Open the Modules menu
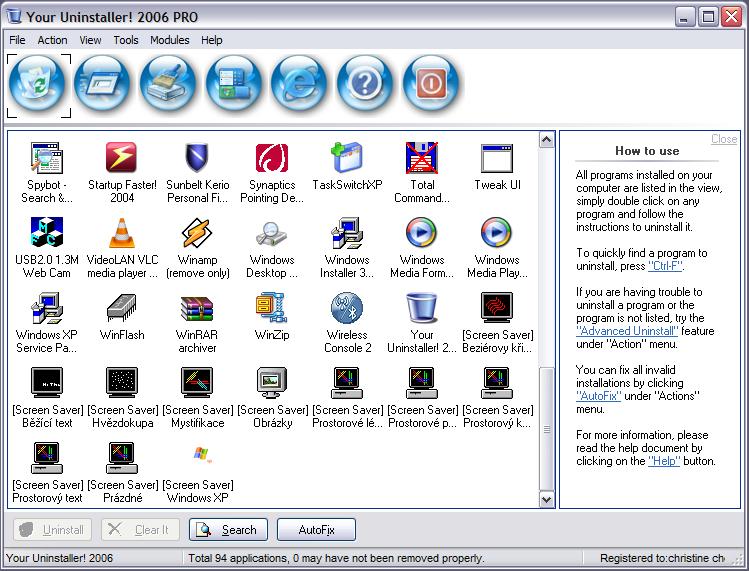Viewport: 749px width, 571px height. coord(170,40)
